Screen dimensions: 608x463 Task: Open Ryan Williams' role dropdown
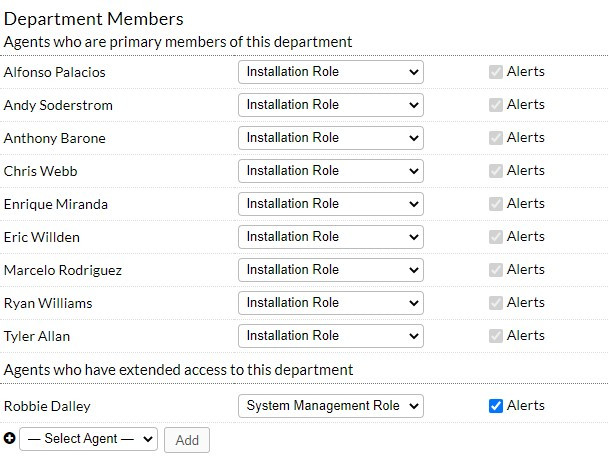point(330,303)
